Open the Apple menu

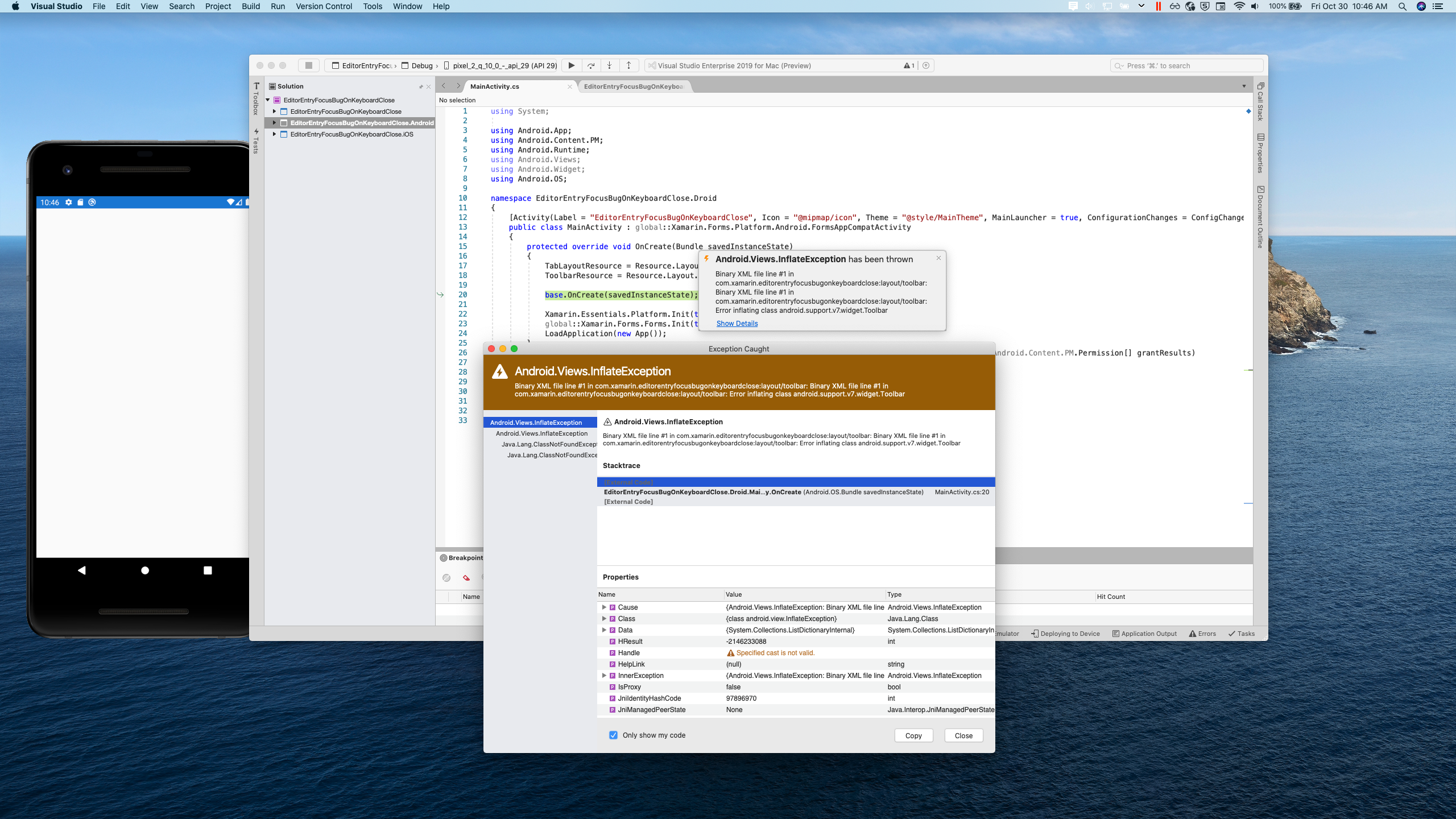[15, 6]
